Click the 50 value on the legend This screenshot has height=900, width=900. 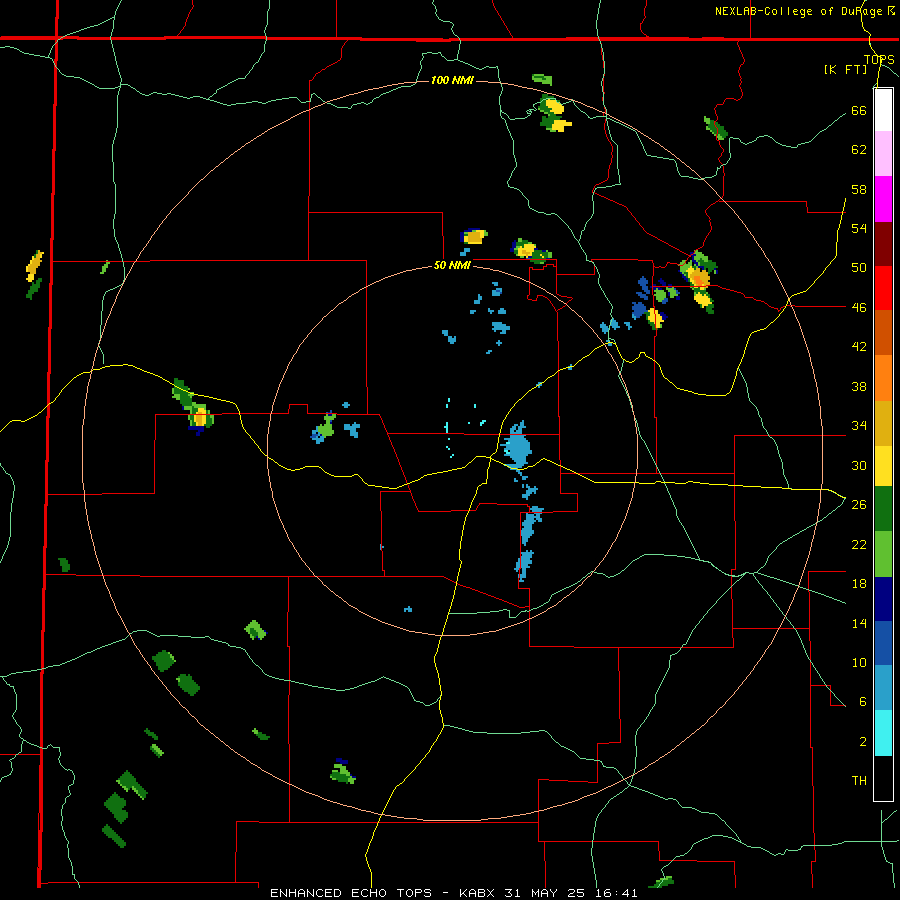[x=859, y=267]
